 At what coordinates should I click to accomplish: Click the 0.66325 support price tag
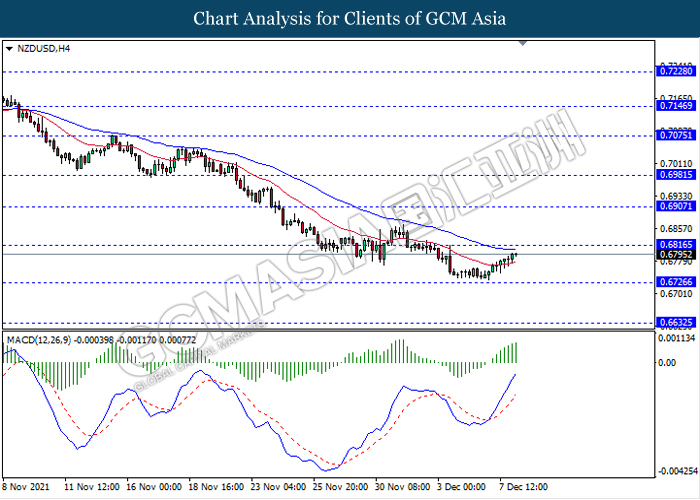[x=676, y=323]
